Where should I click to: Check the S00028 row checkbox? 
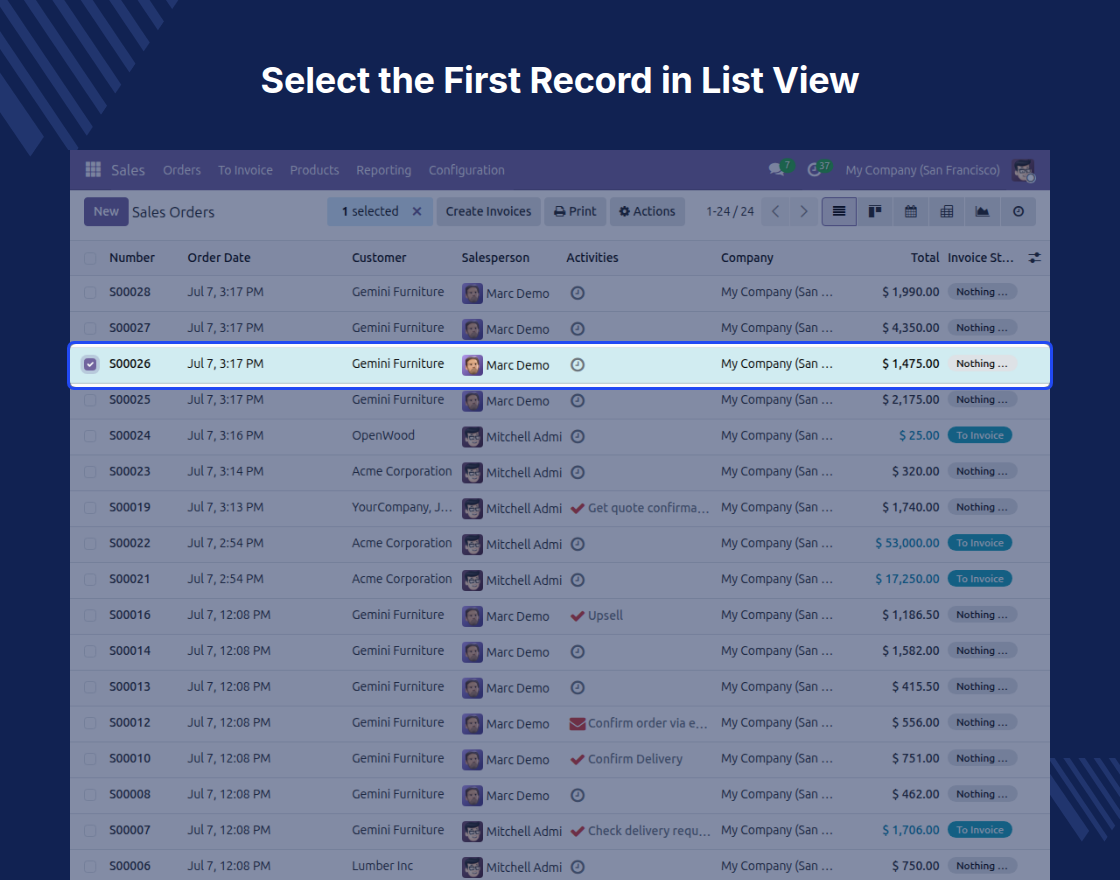[90, 292]
